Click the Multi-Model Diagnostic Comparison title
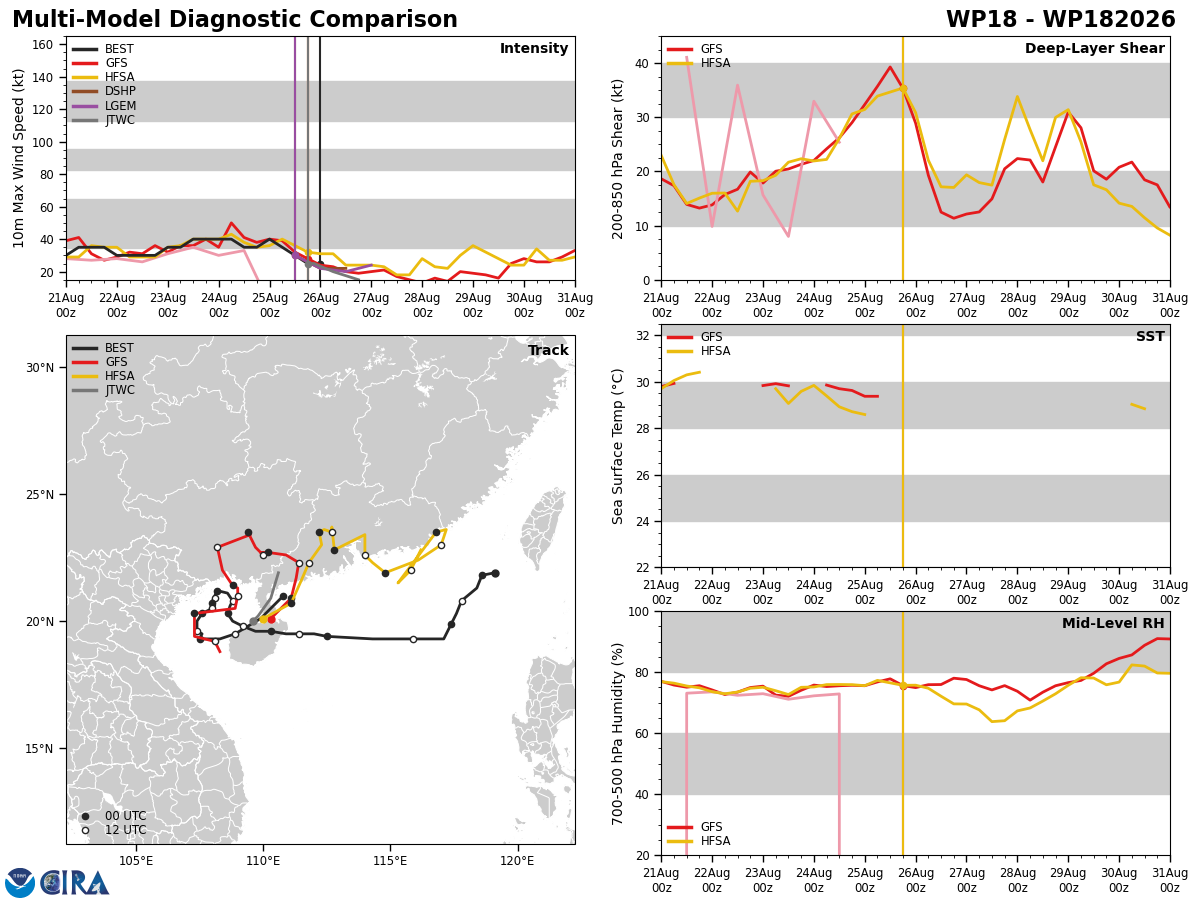 (235, 20)
